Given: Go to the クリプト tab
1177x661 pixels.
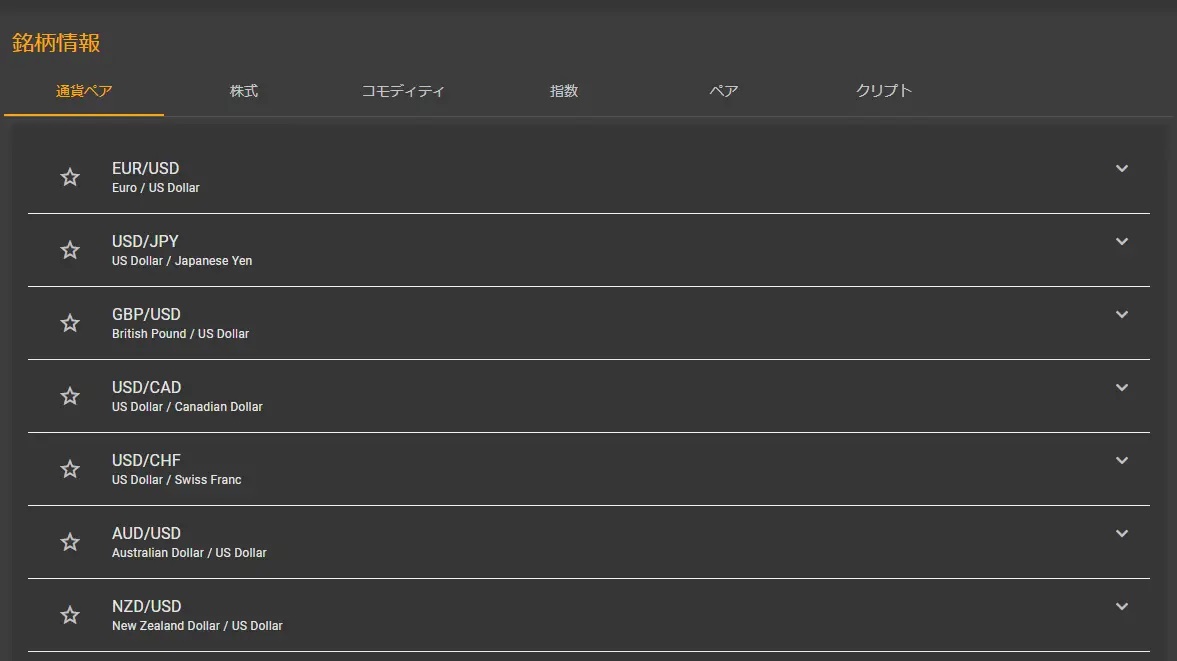Looking at the screenshot, I should 884,91.
